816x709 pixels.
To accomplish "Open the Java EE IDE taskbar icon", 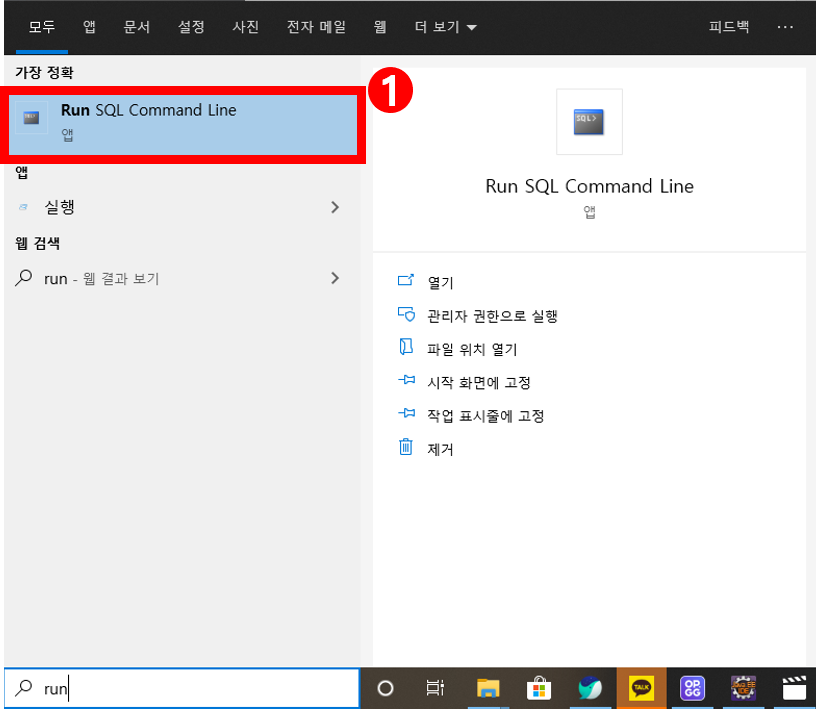I will (x=743, y=688).
